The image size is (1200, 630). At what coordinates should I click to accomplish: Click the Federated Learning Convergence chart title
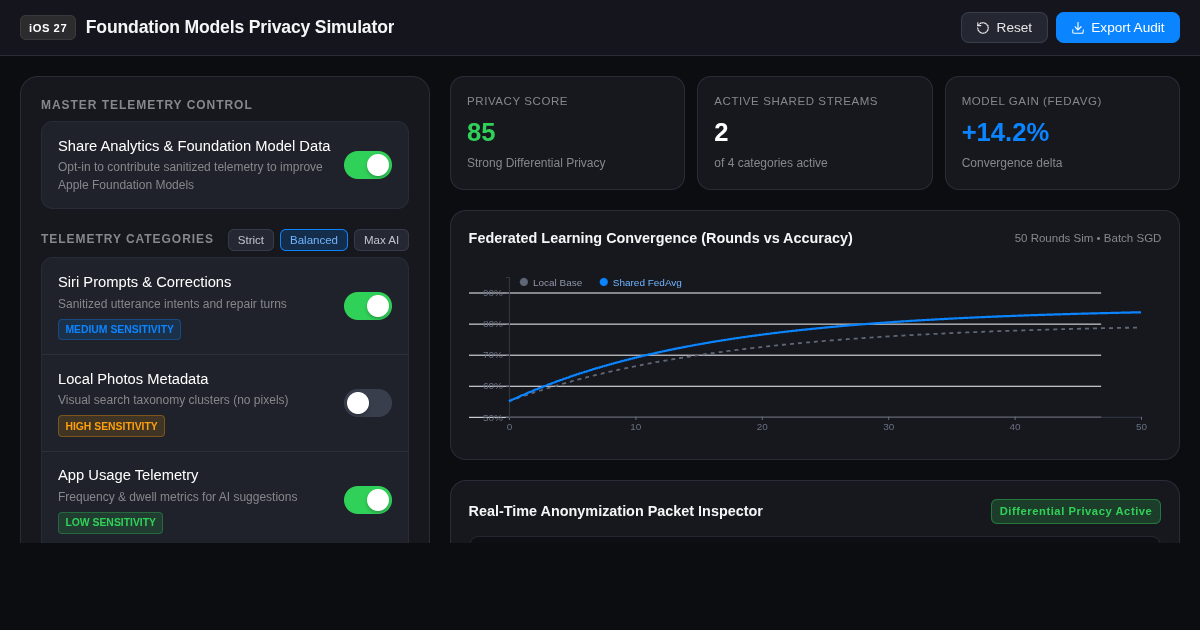pyautogui.click(x=661, y=238)
